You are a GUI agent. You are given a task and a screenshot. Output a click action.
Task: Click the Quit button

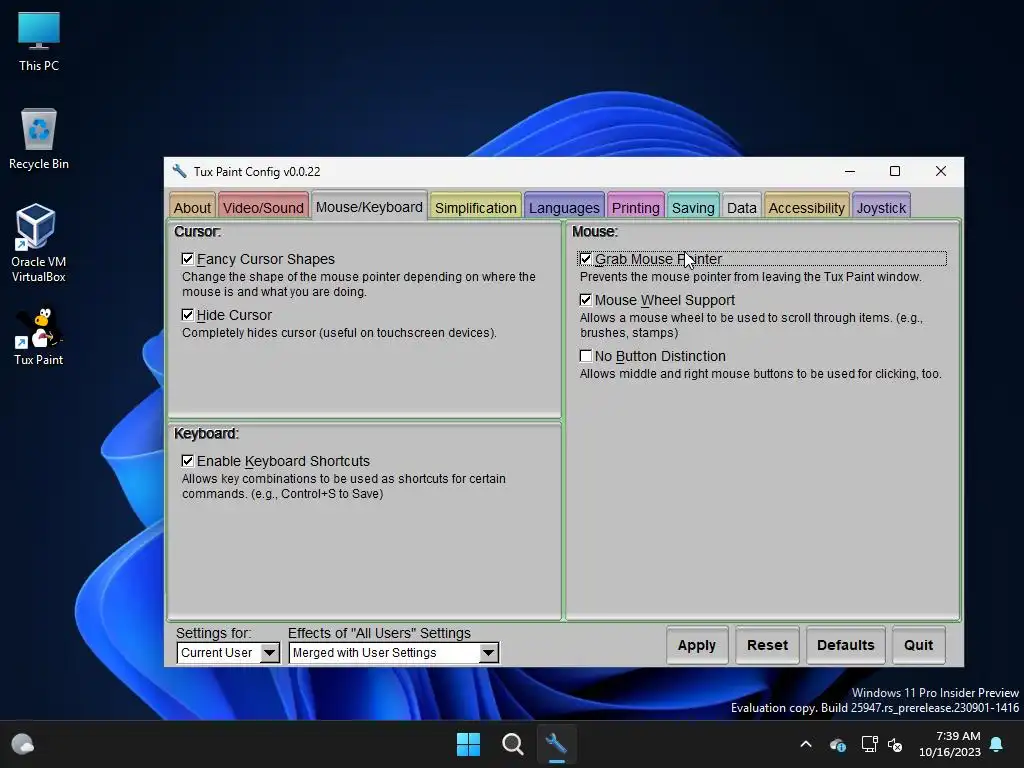(918, 645)
